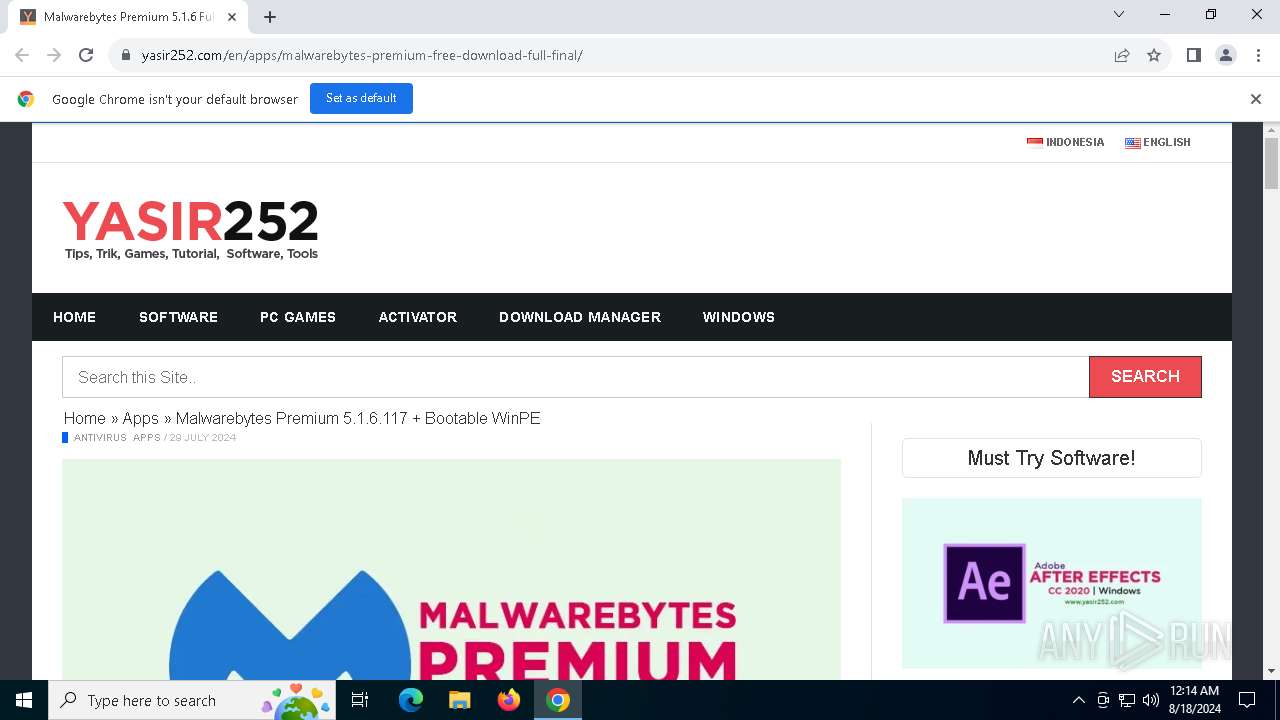Image resolution: width=1280 pixels, height=720 pixels.
Task: Expand the tab search dropdown
Action: tap(1119, 14)
